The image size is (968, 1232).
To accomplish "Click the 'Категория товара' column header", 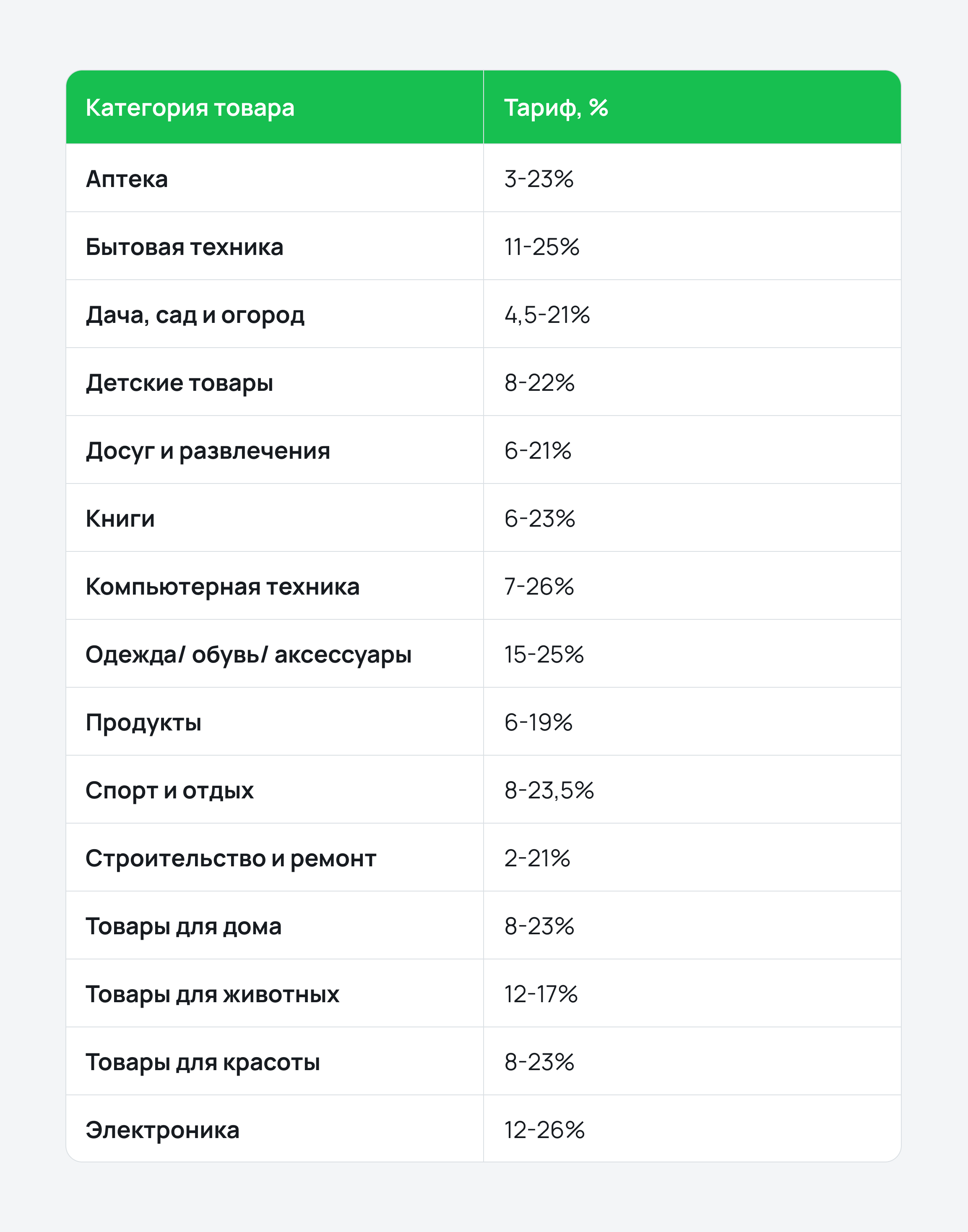I will pyautogui.click(x=190, y=108).
